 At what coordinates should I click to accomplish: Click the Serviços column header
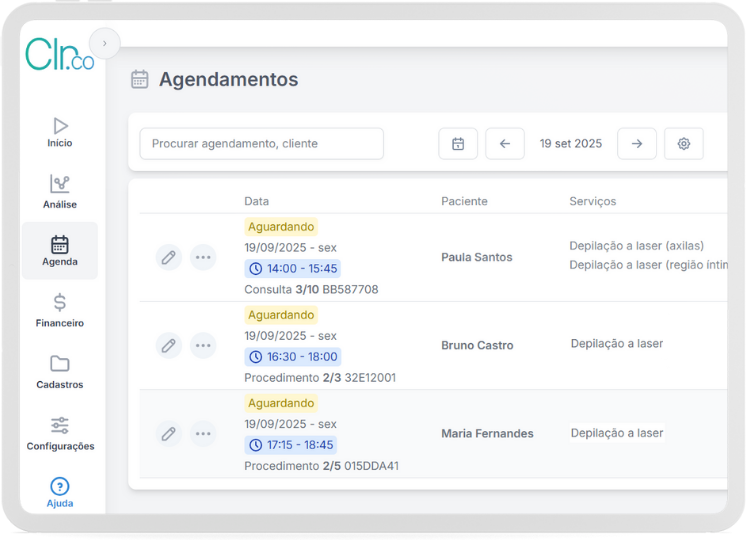pyautogui.click(x=592, y=201)
